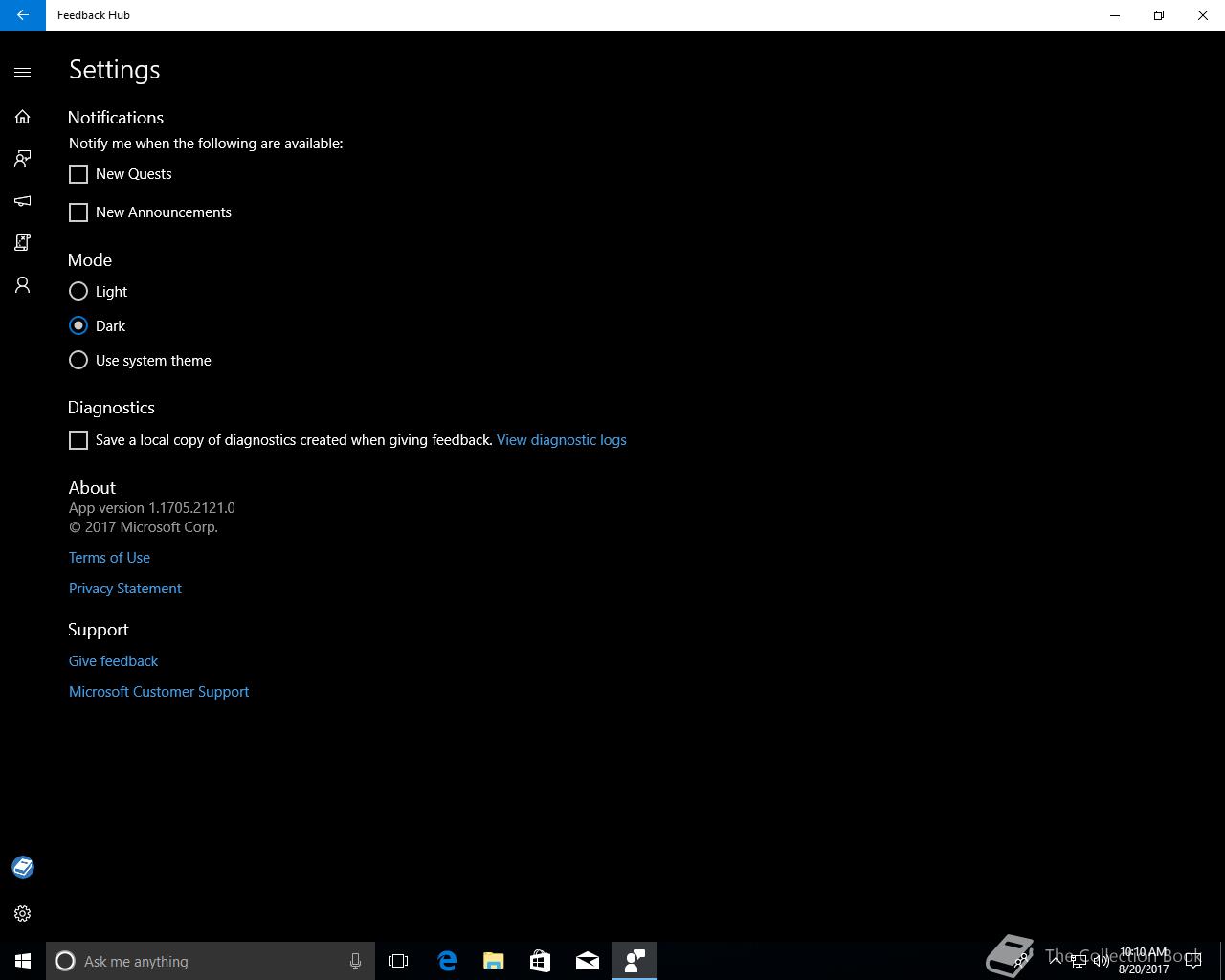1225x980 pixels.
Task: Select the Dark mode radio button
Action: click(x=78, y=325)
